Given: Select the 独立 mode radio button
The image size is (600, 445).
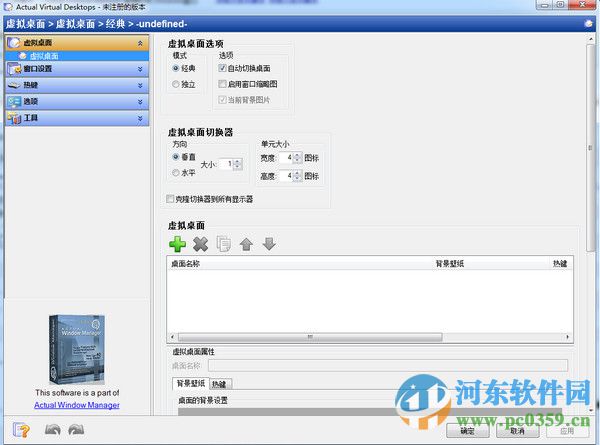Looking at the screenshot, I should point(176,84).
